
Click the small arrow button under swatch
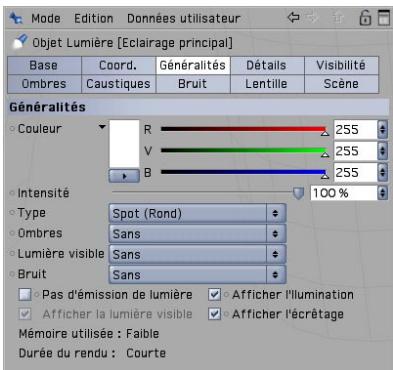point(124,176)
